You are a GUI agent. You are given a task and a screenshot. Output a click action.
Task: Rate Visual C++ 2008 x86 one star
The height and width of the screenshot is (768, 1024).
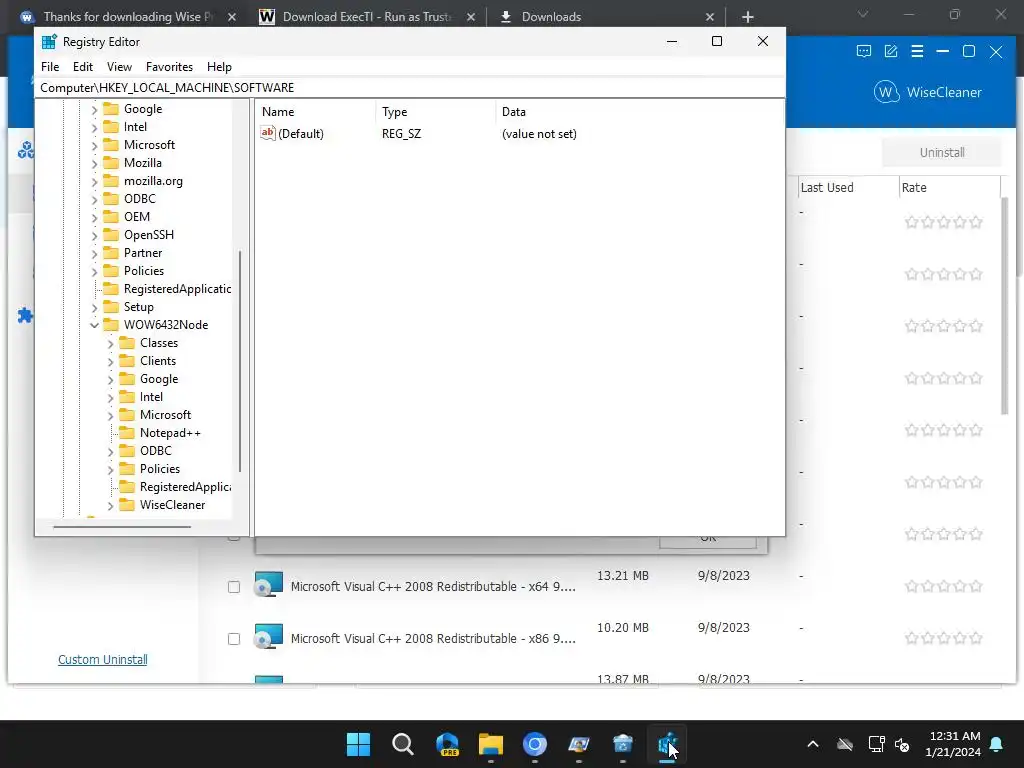pyautogui.click(x=912, y=639)
